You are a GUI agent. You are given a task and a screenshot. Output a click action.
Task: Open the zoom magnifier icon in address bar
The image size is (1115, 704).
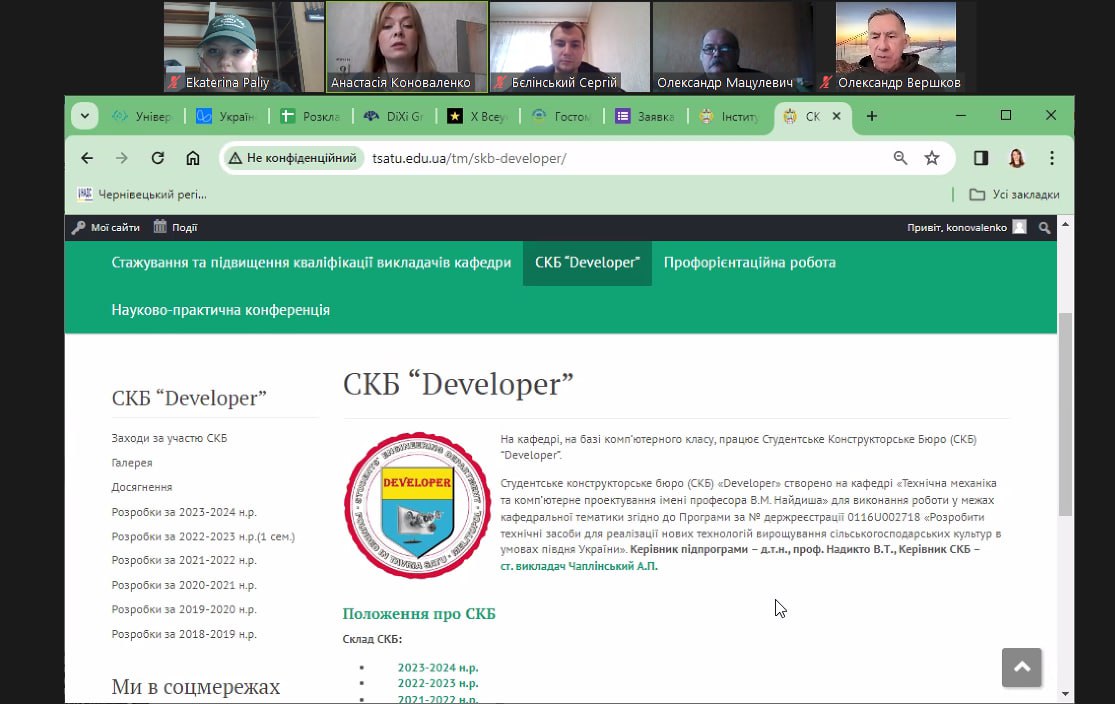pos(900,158)
